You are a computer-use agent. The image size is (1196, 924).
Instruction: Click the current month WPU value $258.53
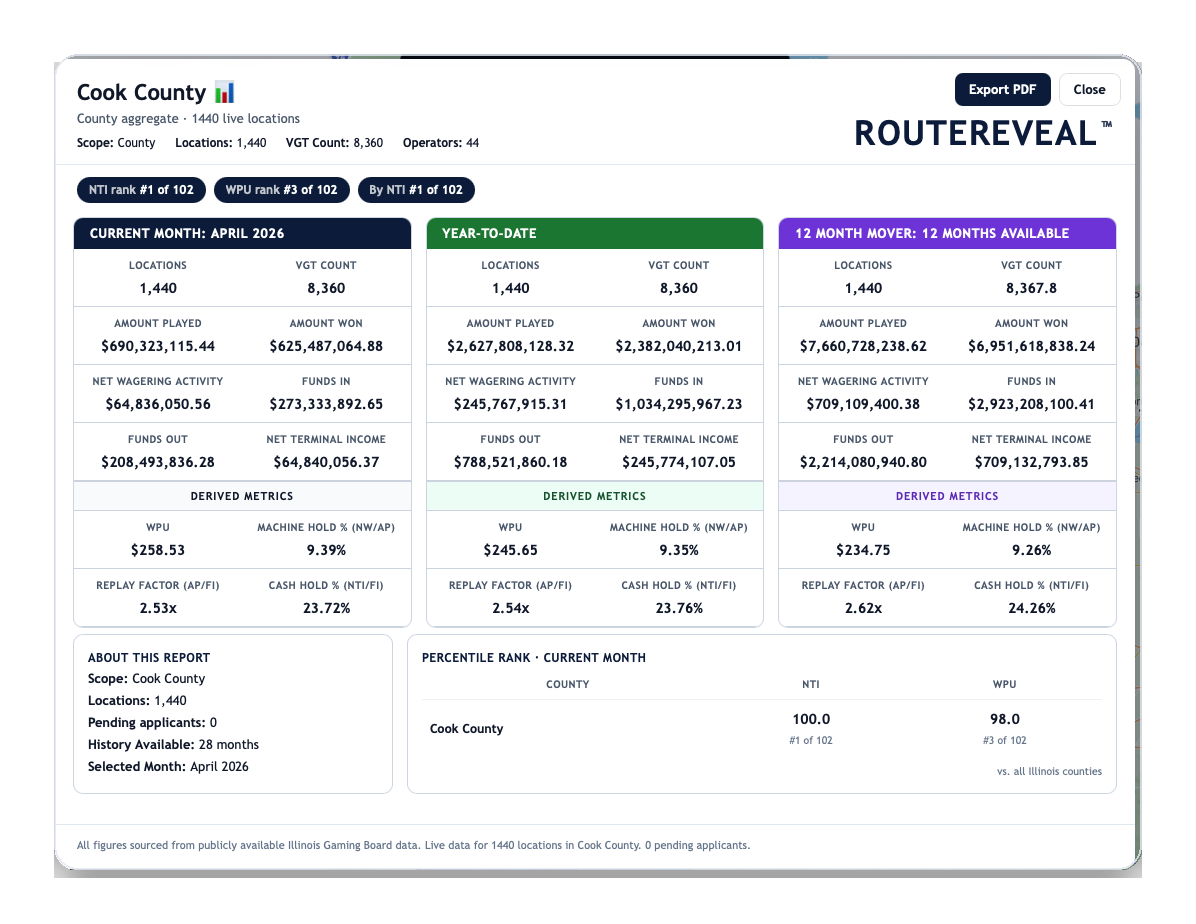[158, 550]
